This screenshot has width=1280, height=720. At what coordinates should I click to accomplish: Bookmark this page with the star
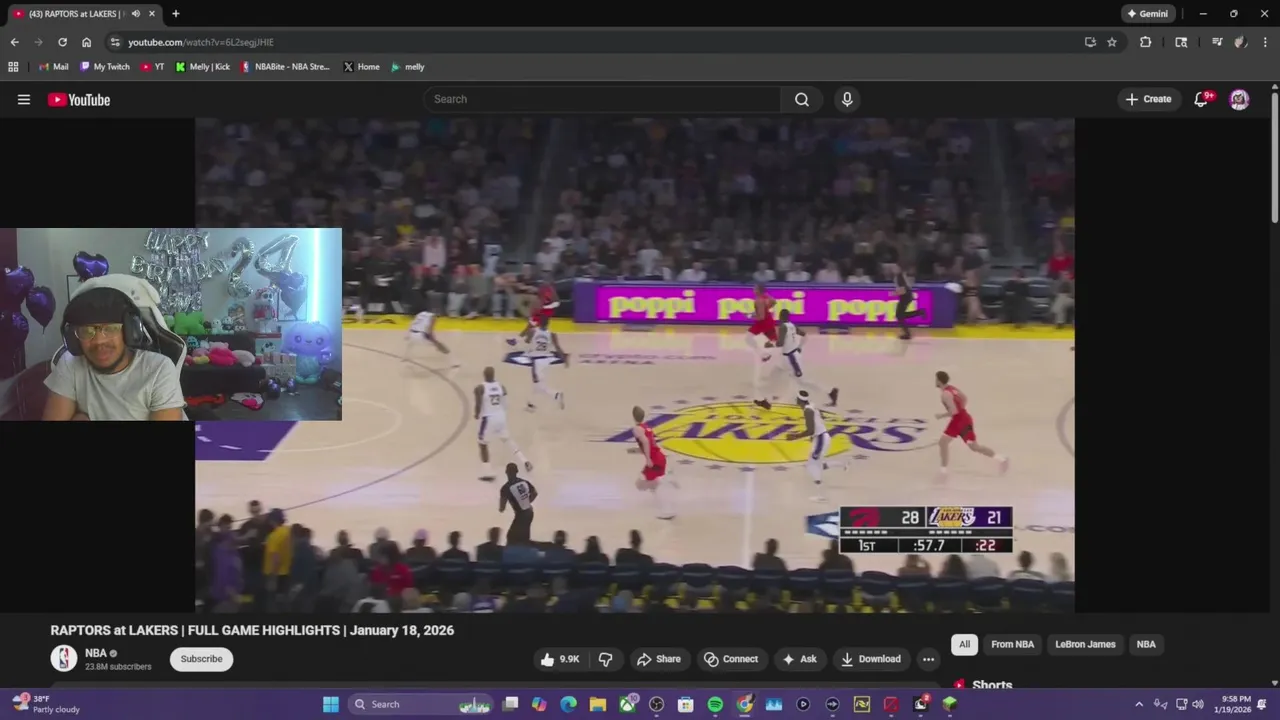pyautogui.click(x=1112, y=42)
